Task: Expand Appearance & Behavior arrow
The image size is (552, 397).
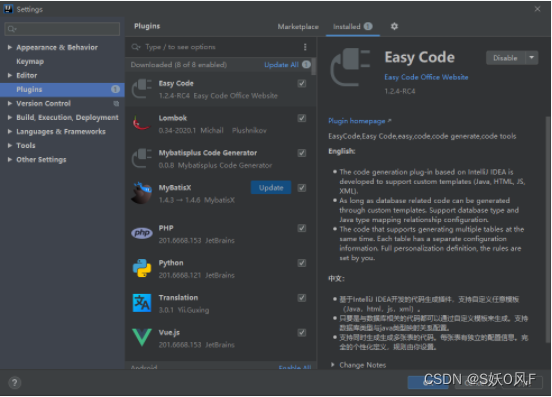Action: pos(10,47)
